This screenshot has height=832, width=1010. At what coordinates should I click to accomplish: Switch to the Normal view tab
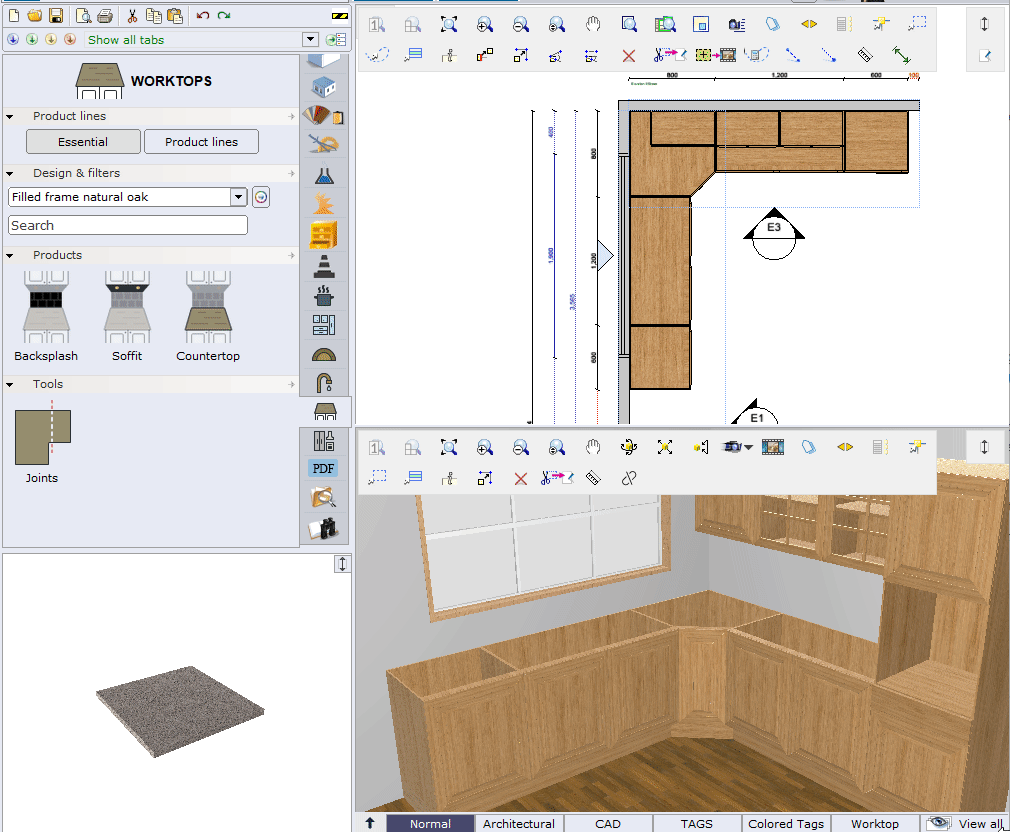tap(430, 824)
